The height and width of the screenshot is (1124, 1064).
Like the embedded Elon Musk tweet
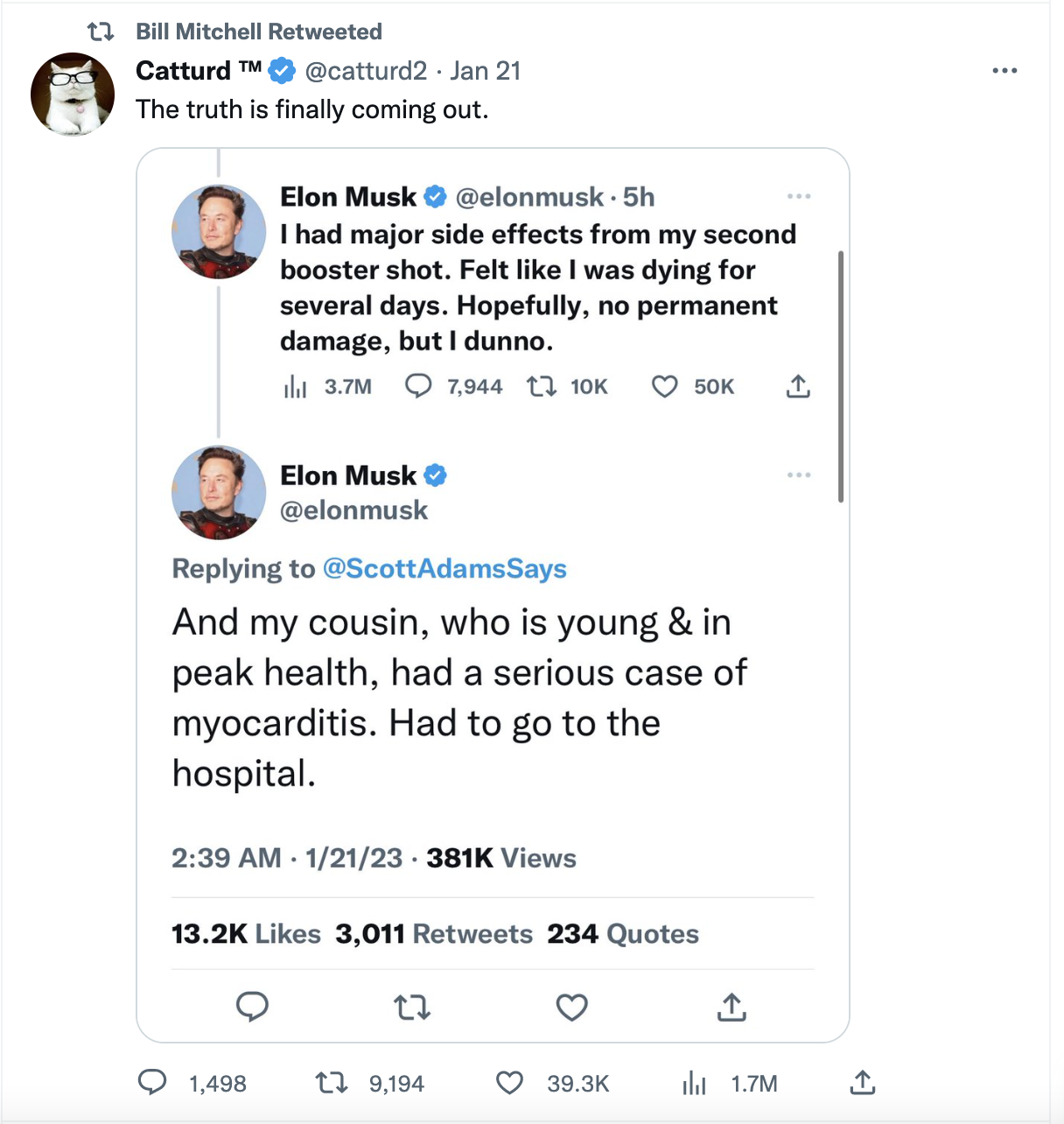pos(571,1008)
